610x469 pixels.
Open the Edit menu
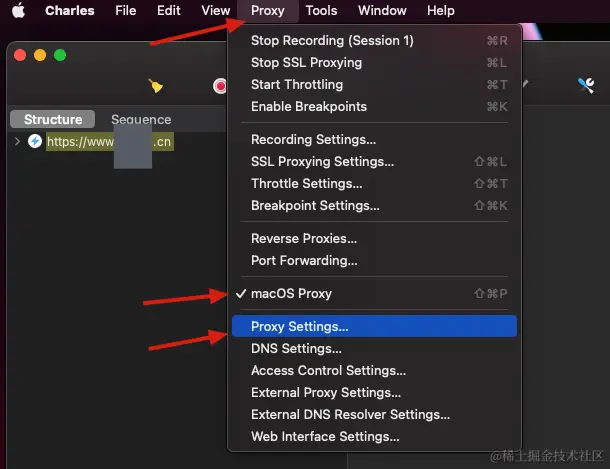(168, 10)
